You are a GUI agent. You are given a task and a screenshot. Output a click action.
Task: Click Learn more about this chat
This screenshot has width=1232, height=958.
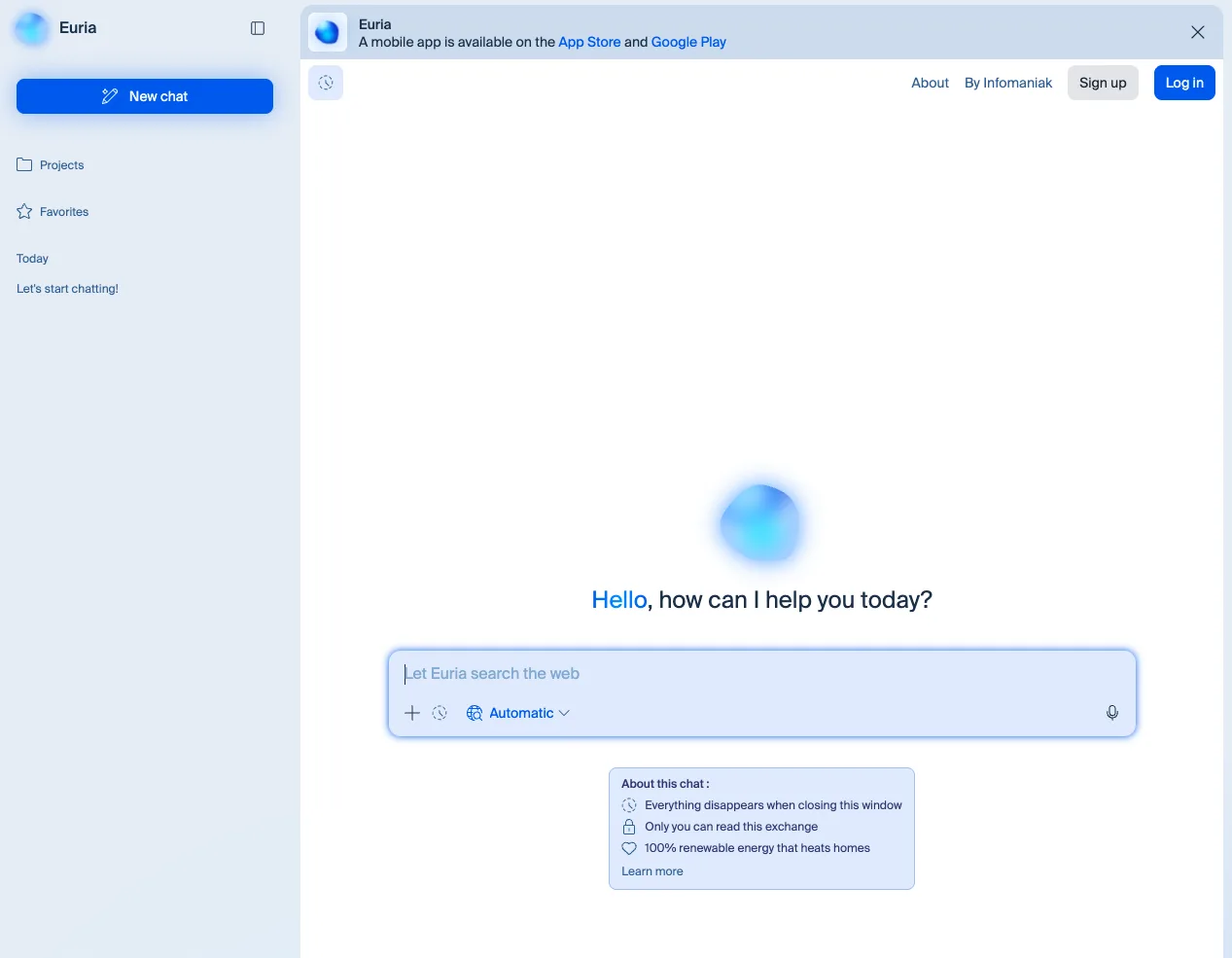651,870
